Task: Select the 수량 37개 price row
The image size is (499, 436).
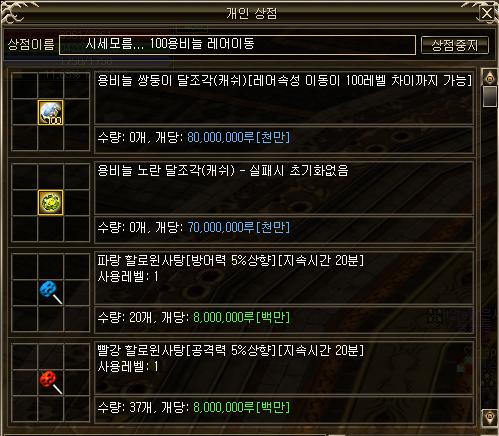Action: [284, 408]
